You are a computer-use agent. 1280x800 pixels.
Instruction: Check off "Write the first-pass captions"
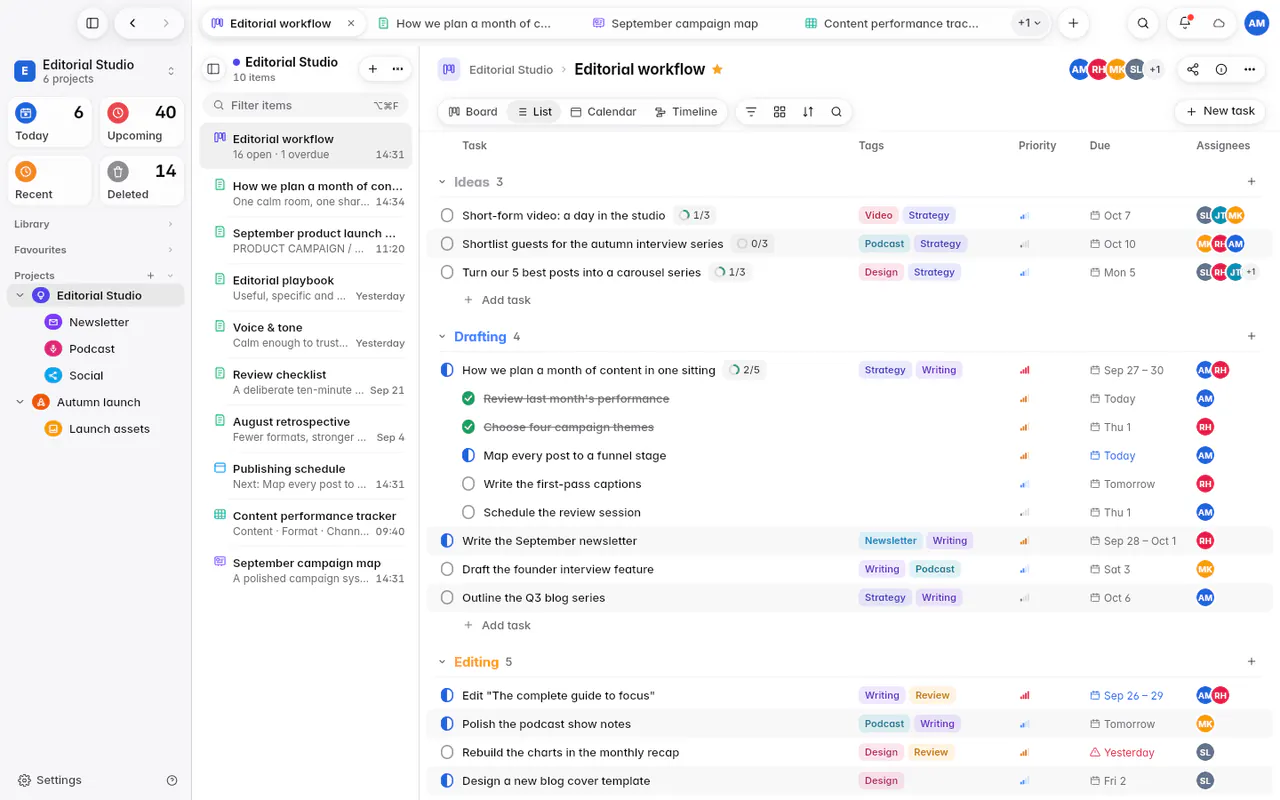(468, 484)
